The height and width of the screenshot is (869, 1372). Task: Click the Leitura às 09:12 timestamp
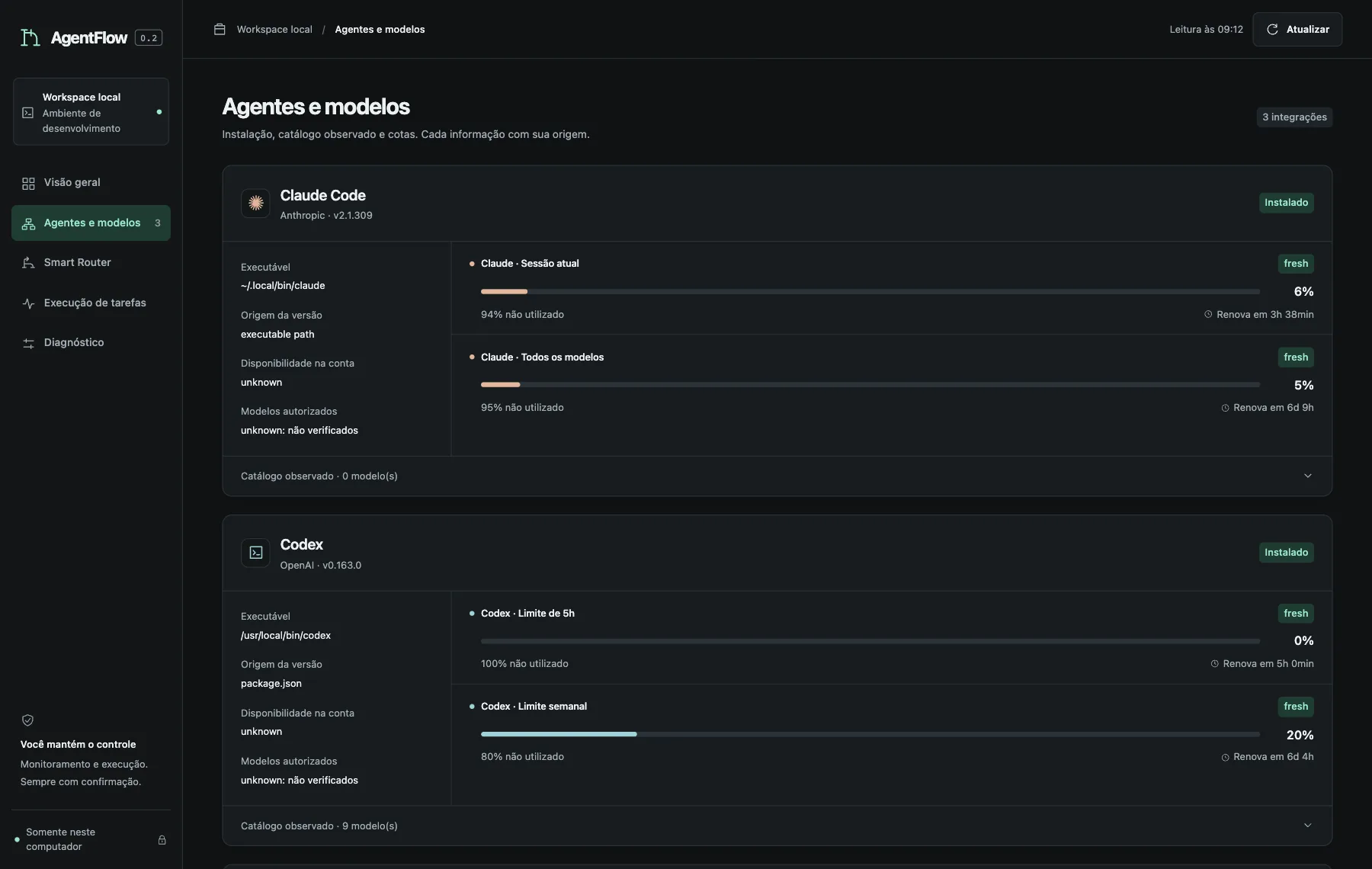tap(1206, 30)
